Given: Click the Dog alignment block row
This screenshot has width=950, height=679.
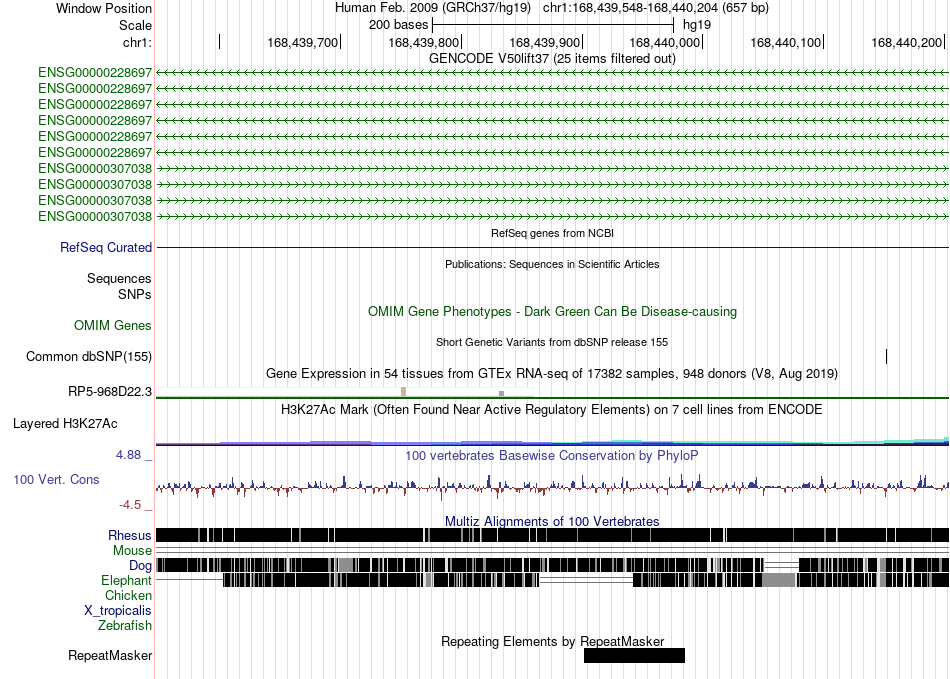Looking at the screenshot, I should tap(553, 565).
